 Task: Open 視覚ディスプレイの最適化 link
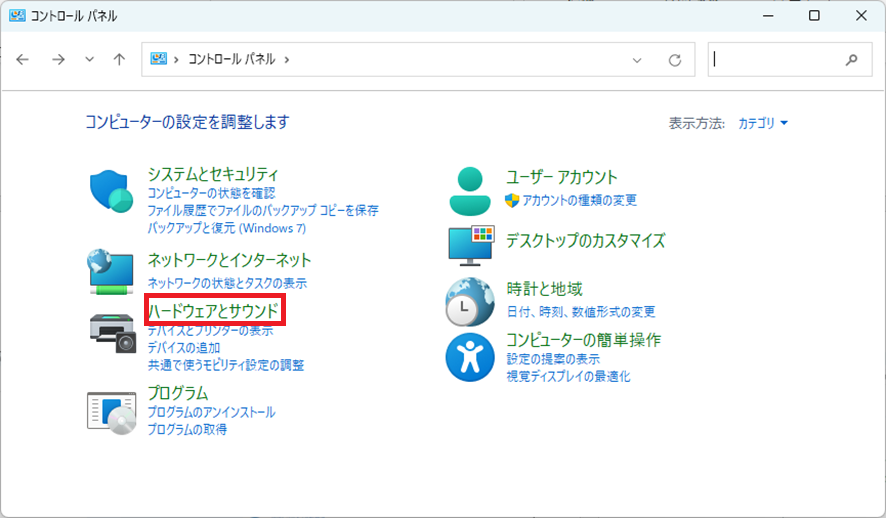(568, 377)
